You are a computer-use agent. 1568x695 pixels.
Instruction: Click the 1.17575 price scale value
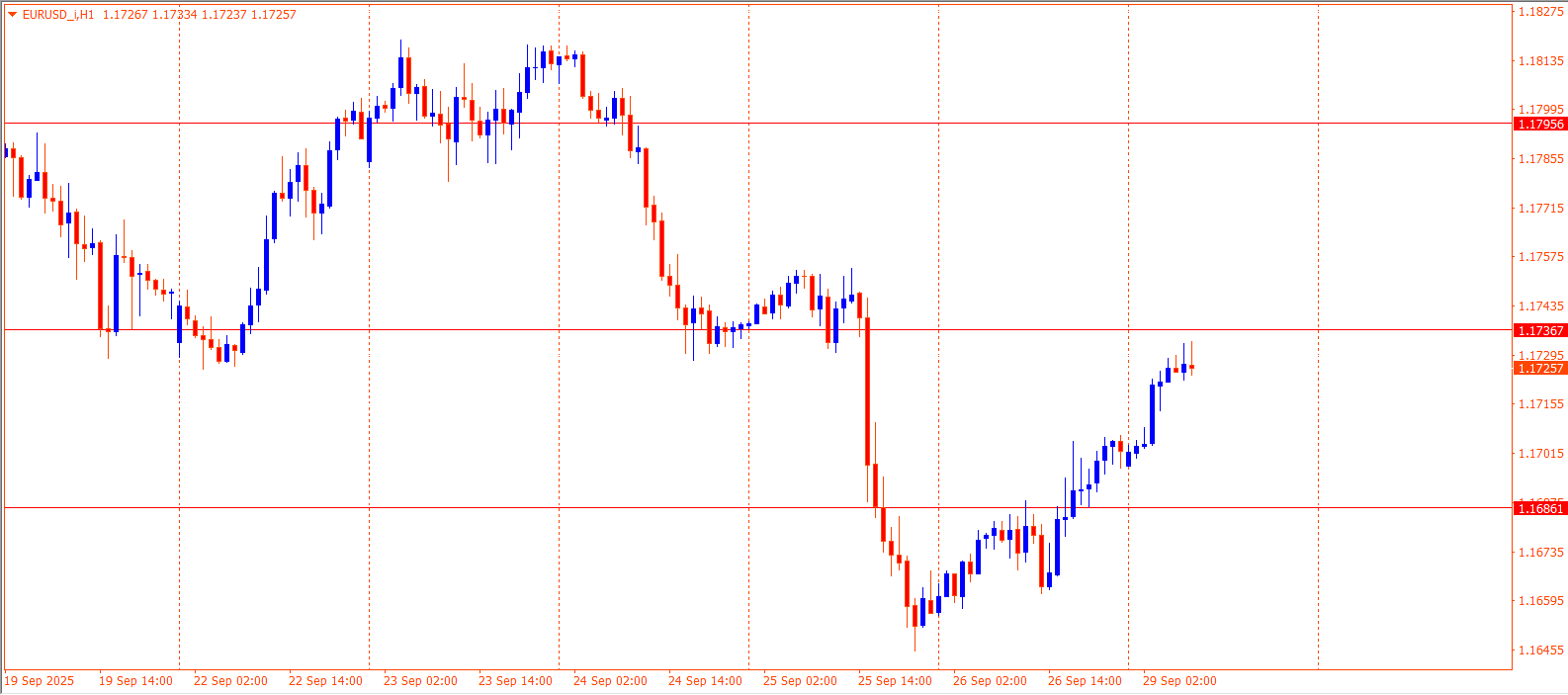tap(1540, 257)
